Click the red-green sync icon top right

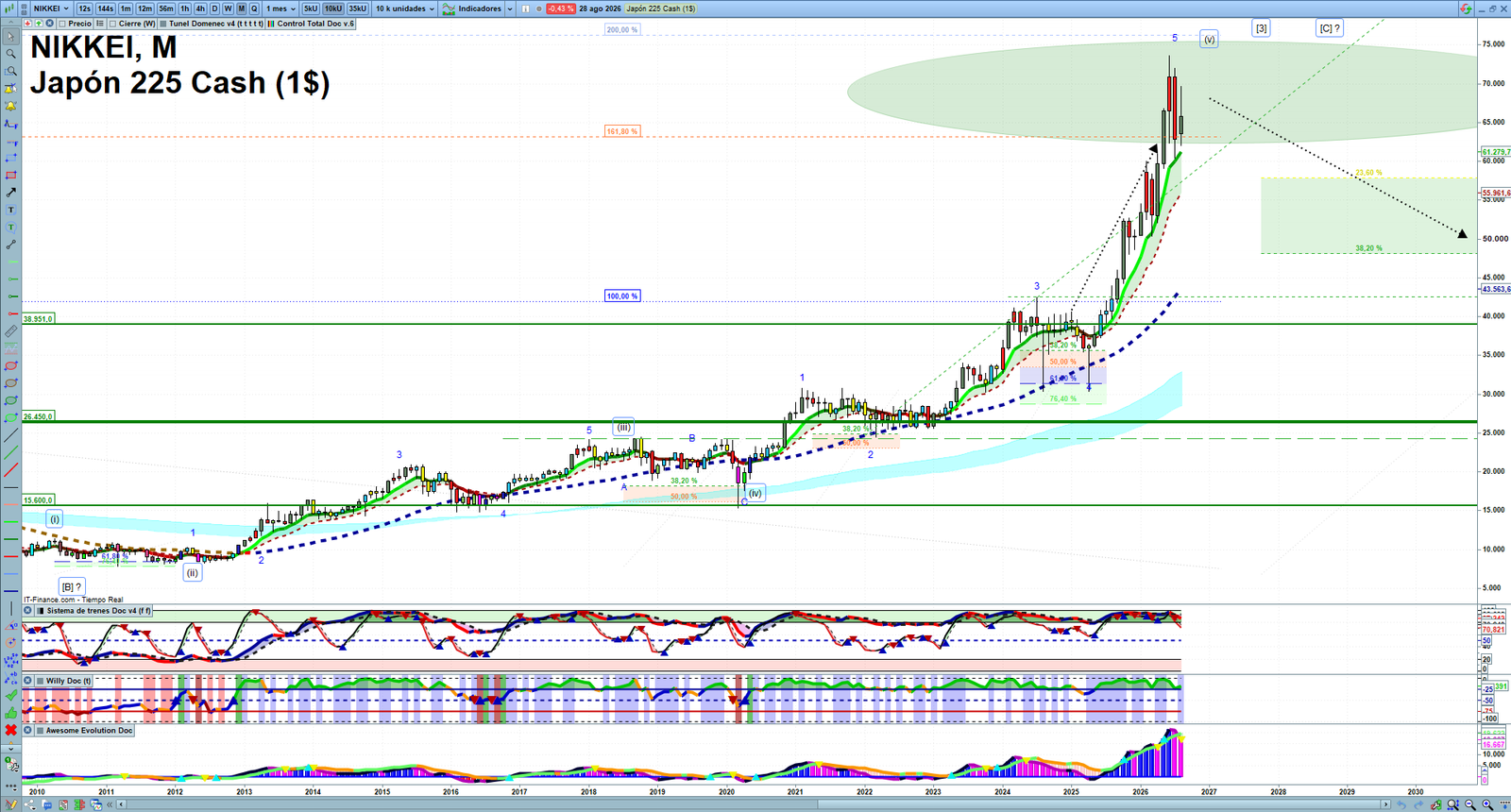(x=1466, y=8)
